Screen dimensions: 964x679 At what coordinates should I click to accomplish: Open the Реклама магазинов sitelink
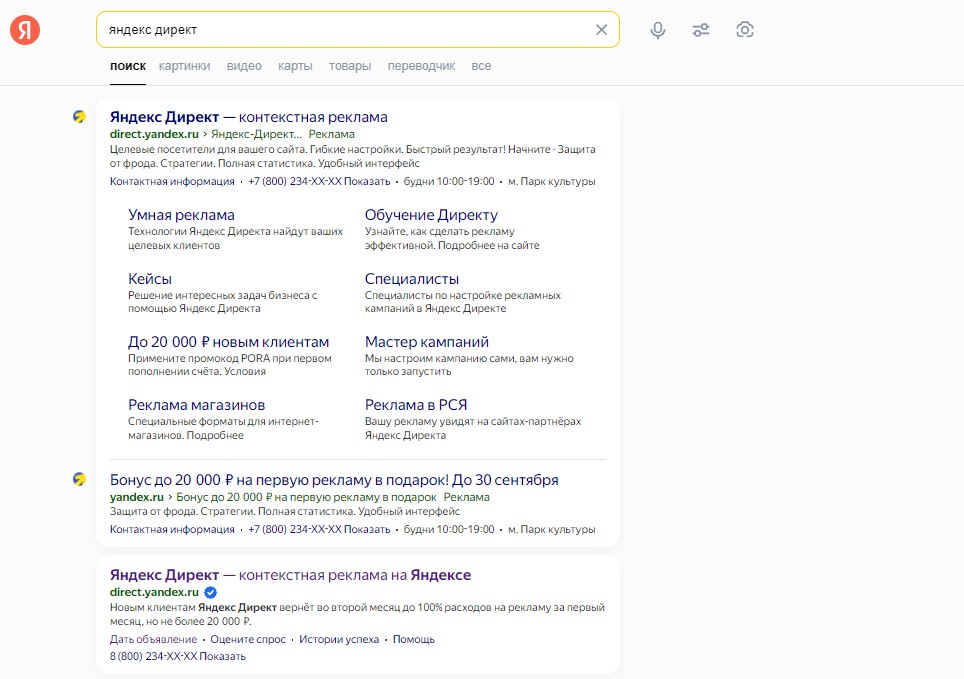pyautogui.click(x=197, y=405)
